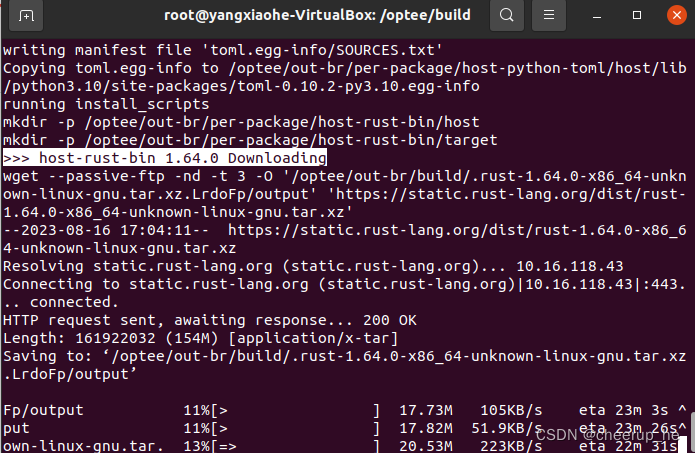Click the mkdir host-rust-bin/host line
The height and width of the screenshot is (453, 695).
241,122
